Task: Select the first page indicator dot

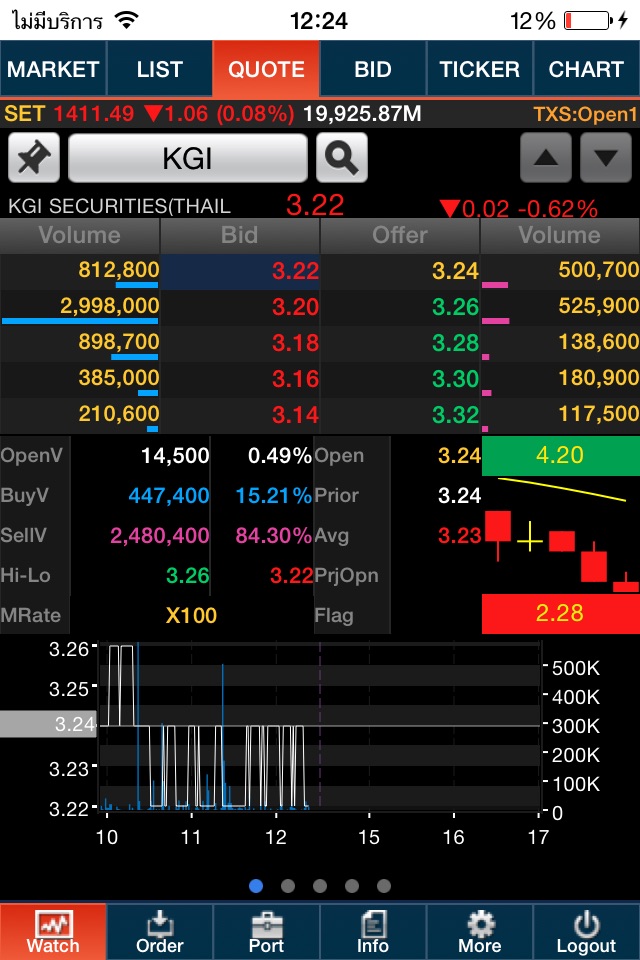Action: coord(256,886)
